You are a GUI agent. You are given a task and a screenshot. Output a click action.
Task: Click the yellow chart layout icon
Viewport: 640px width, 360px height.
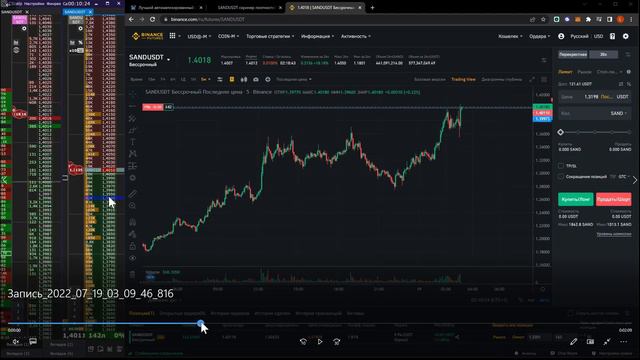click(231, 79)
